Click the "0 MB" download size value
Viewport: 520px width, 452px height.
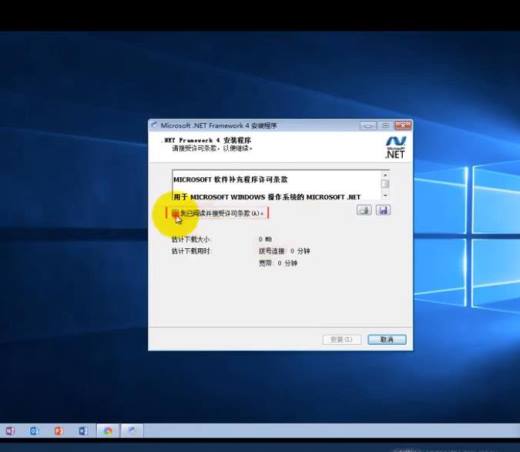click(265, 239)
